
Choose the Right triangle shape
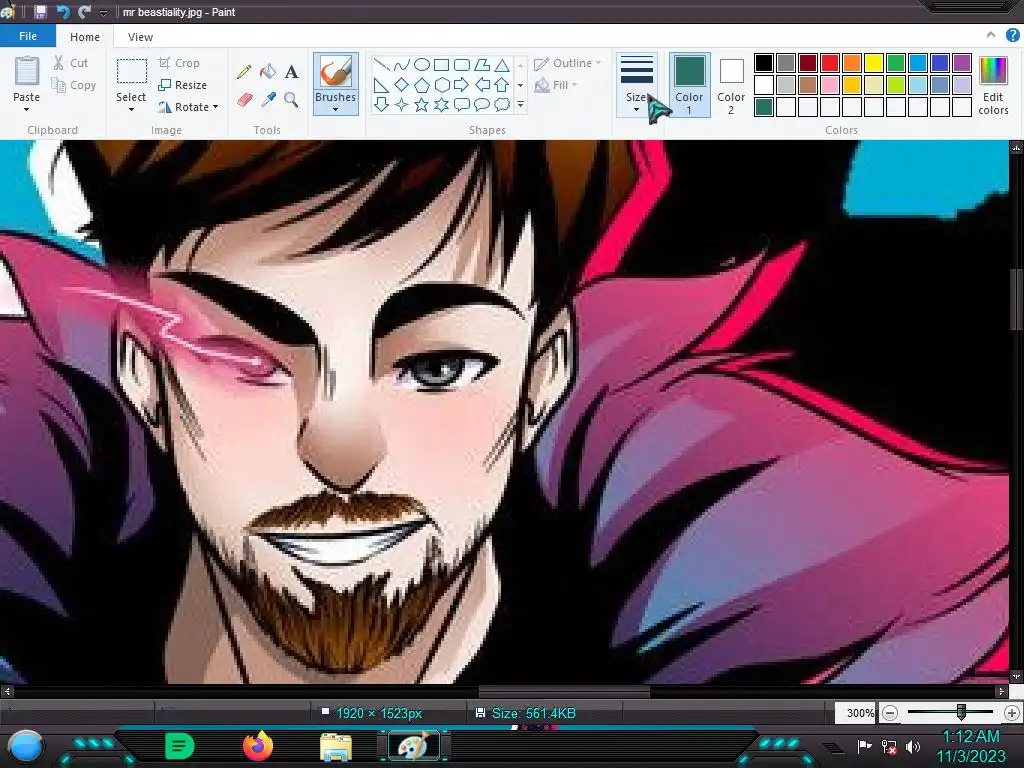[x=381, y=85]
